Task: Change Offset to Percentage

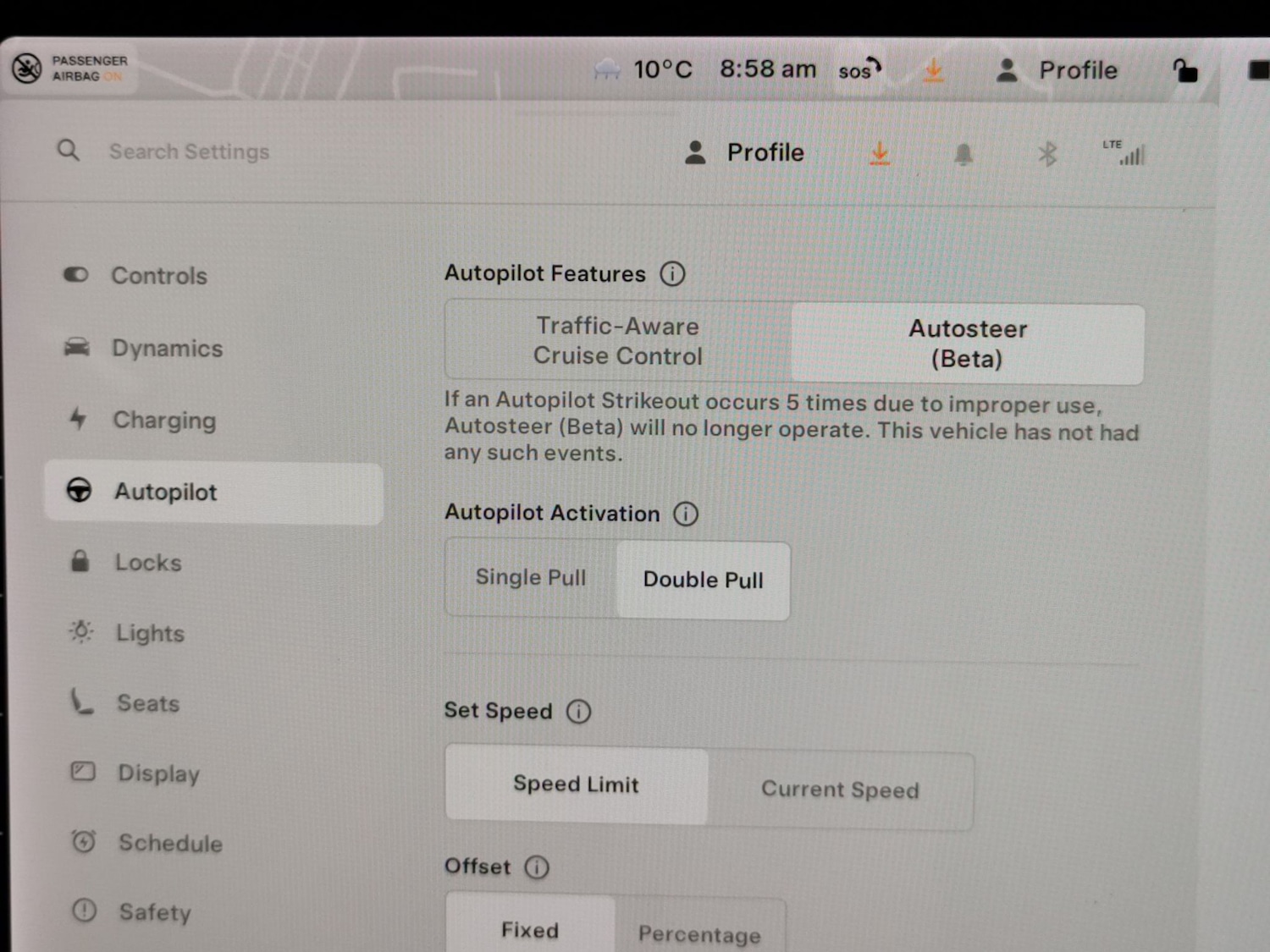Action: pos(699,933)
